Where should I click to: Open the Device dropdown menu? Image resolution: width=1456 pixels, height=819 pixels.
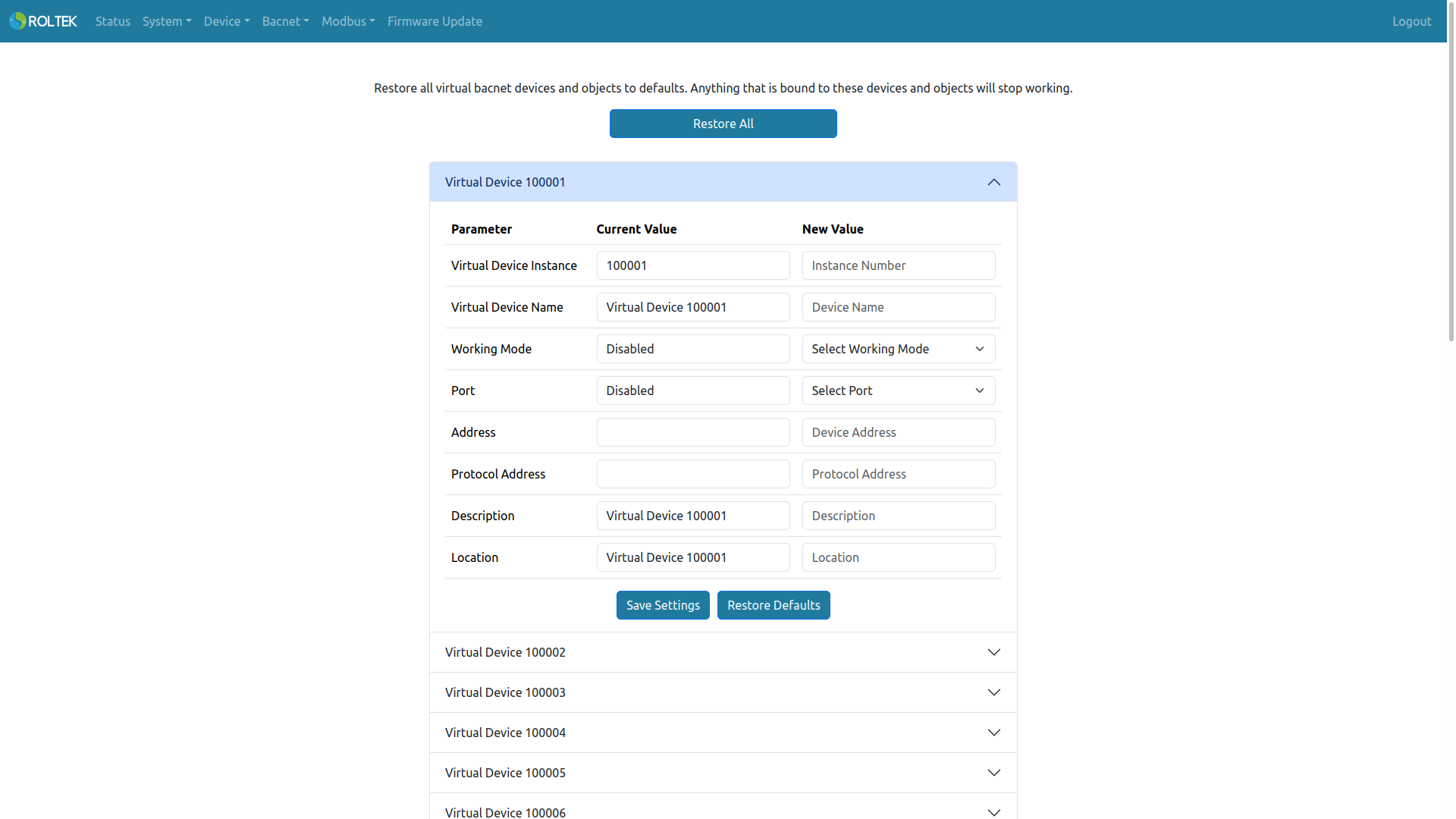227,21
